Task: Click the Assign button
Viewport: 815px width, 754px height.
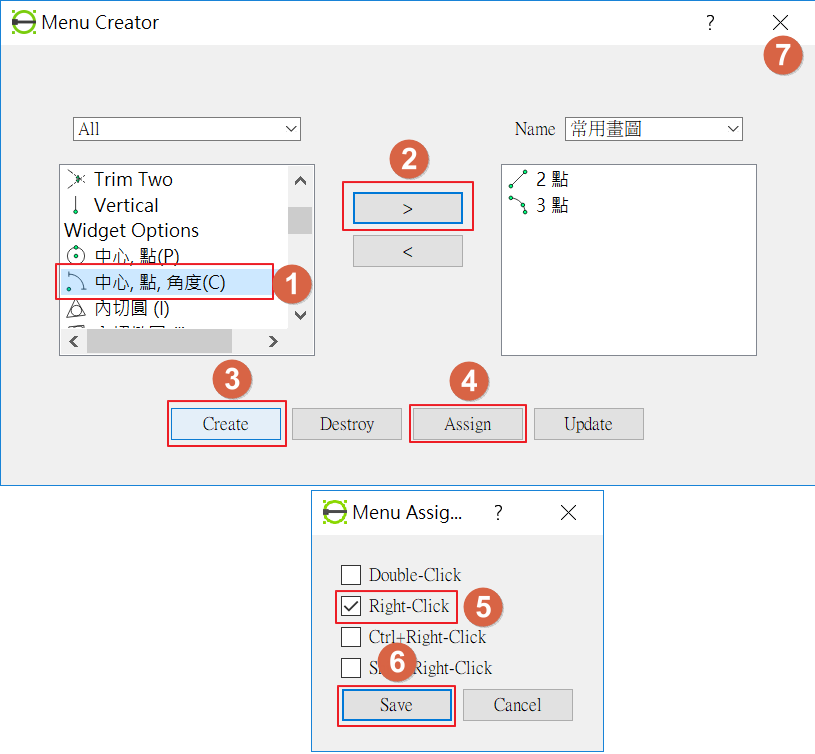Action: (467, 424)
